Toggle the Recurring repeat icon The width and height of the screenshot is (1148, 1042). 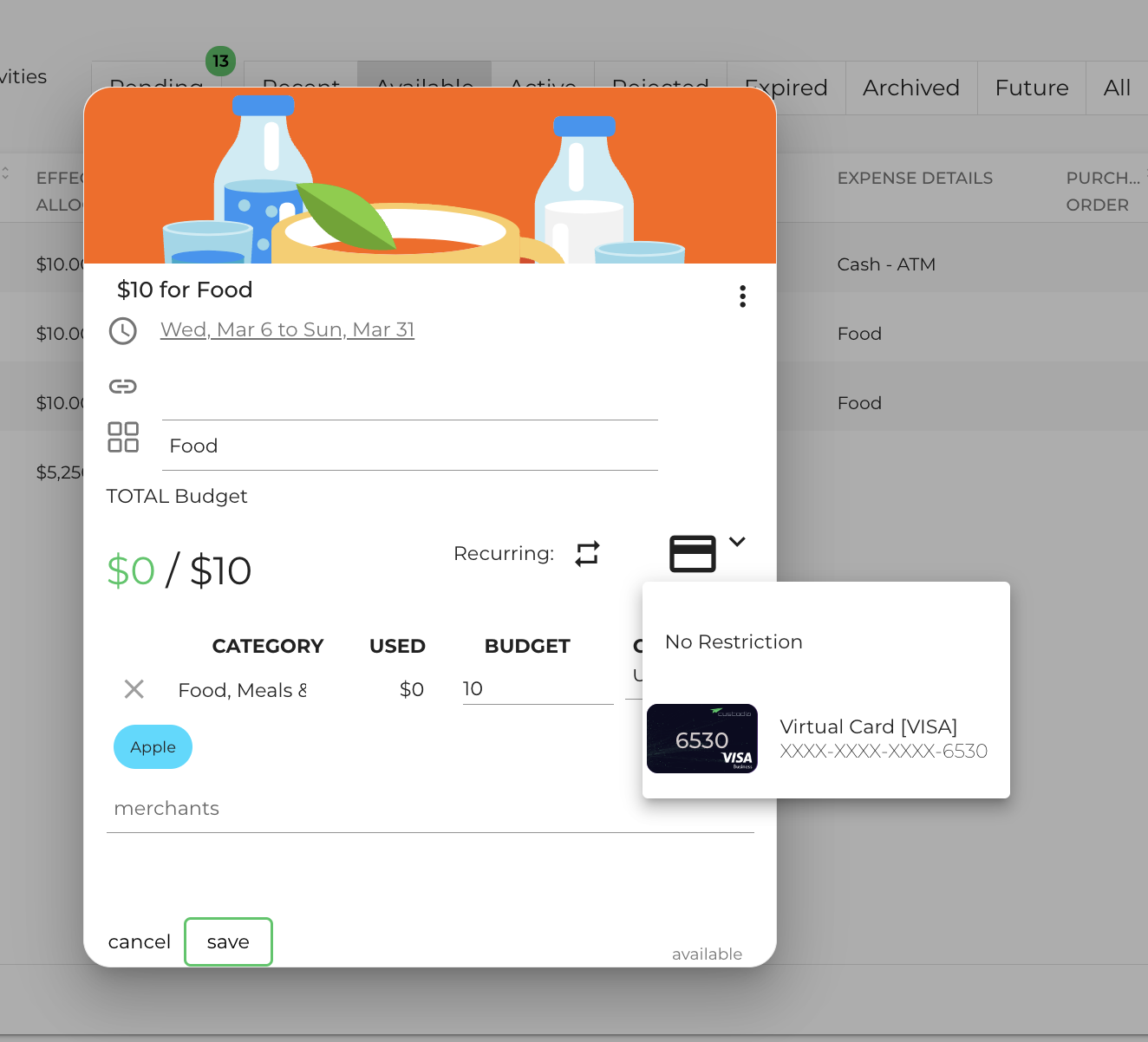point(588,553)
